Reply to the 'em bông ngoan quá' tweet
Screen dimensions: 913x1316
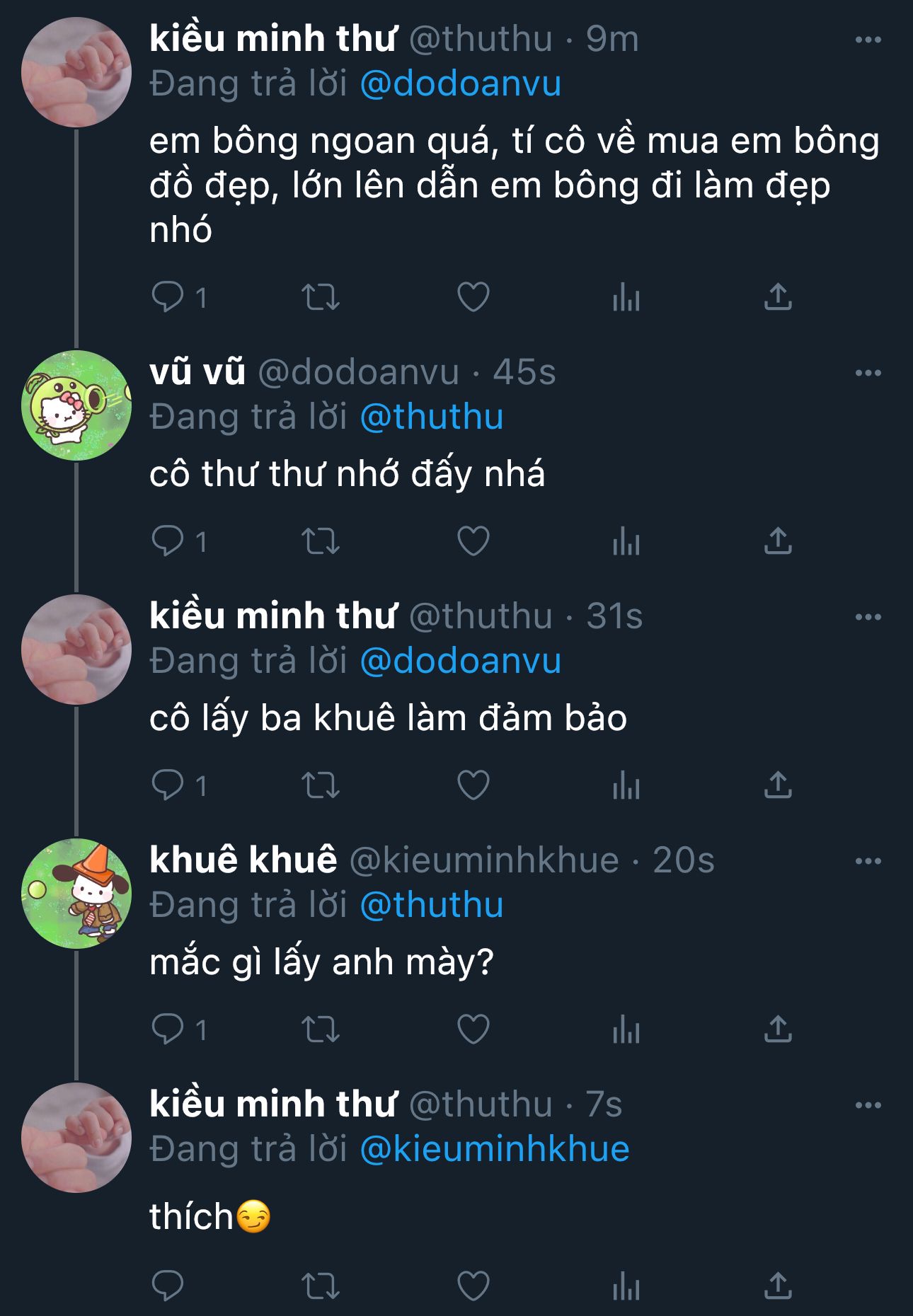click(x=168, y=297)
